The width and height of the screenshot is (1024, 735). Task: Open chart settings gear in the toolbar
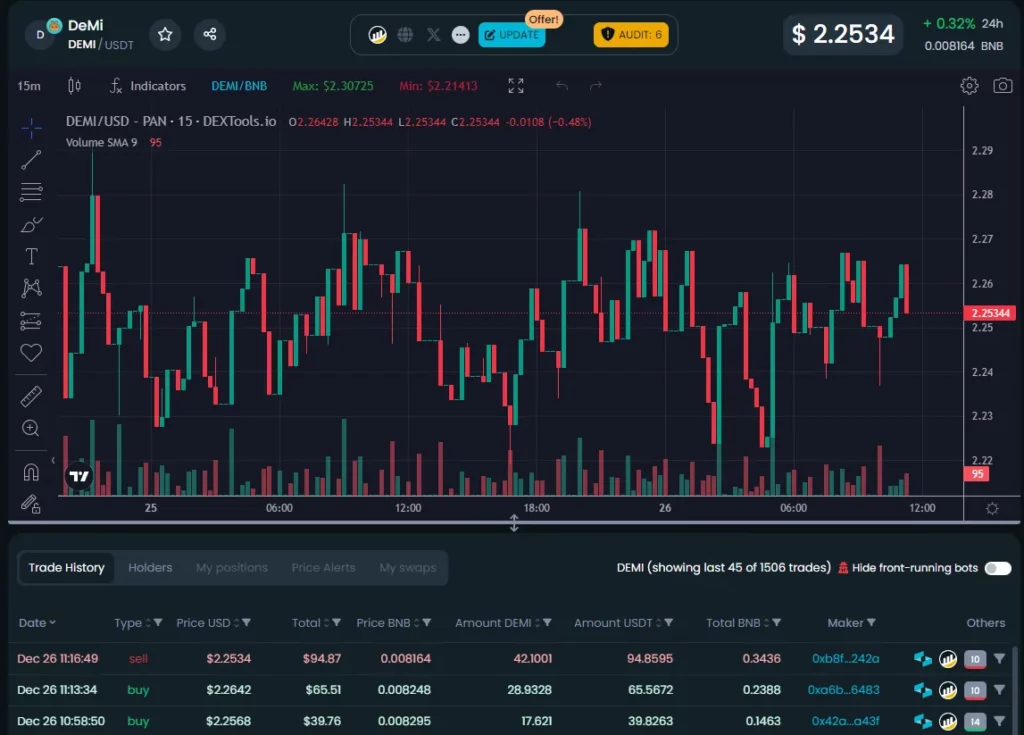tap(969, 86)
